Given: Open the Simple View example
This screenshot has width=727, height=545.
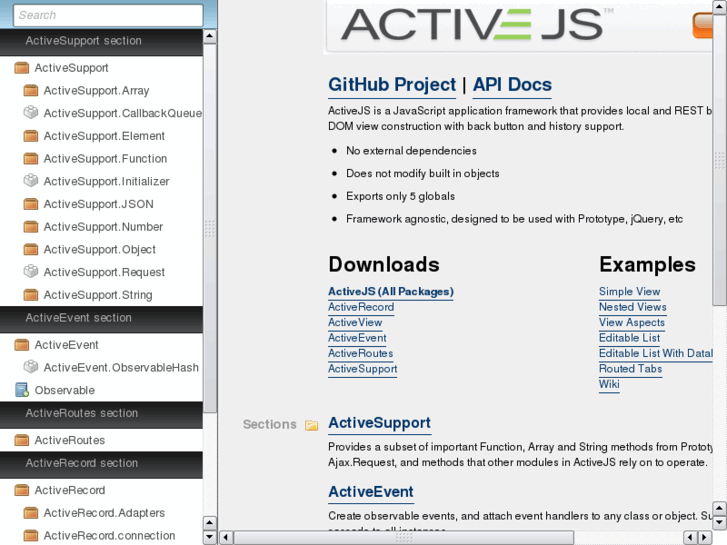Looking at the screenshot, I should [x=629, y=292].
